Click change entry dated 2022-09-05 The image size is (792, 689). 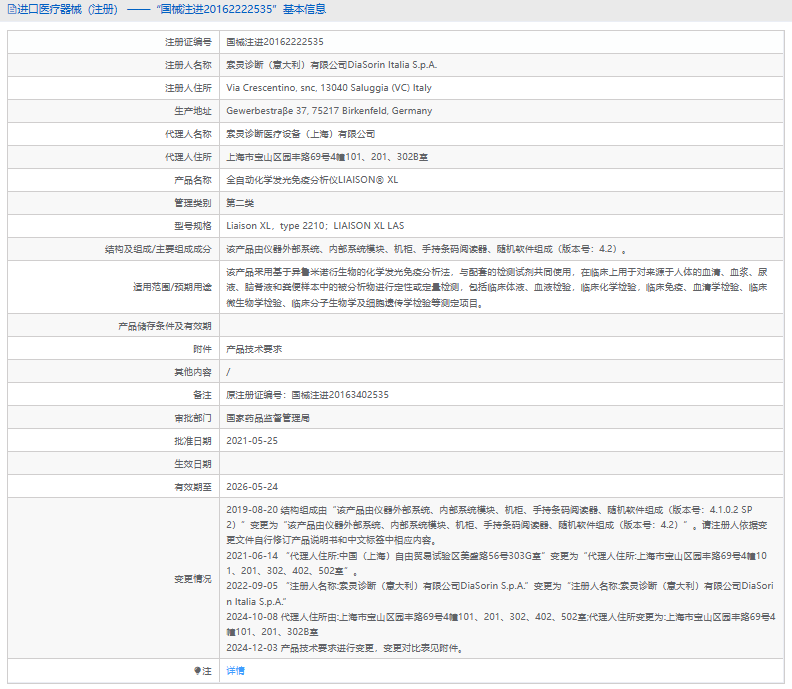[x=500, y=594]
